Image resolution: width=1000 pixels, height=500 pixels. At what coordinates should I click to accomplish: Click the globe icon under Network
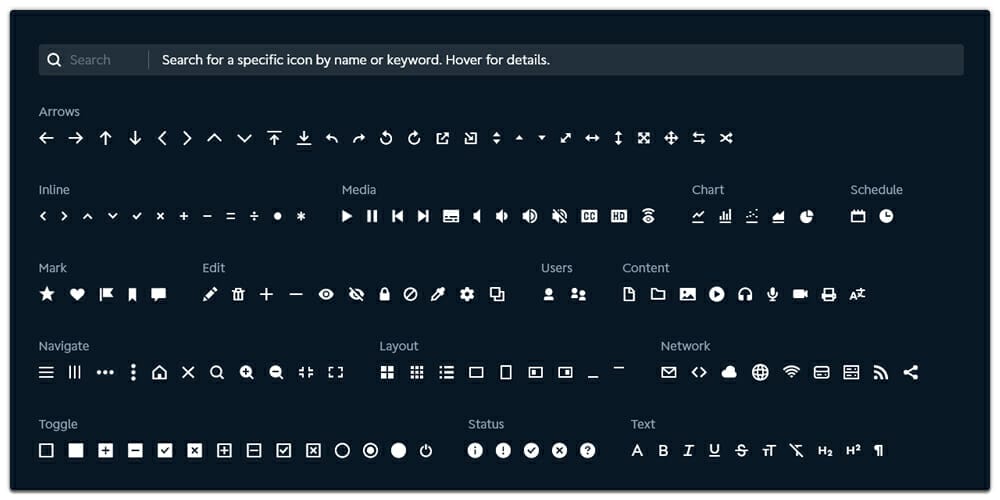point(760,372)
